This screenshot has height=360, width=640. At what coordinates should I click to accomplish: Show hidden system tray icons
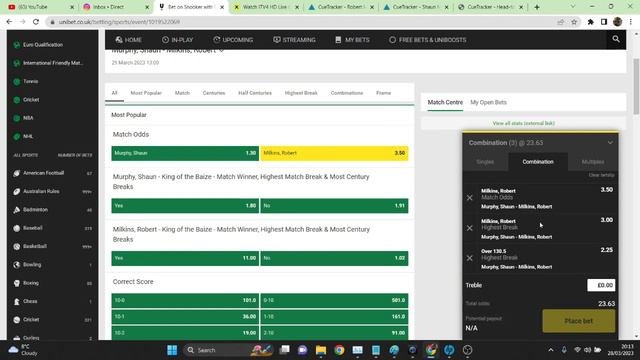point(551,350)
